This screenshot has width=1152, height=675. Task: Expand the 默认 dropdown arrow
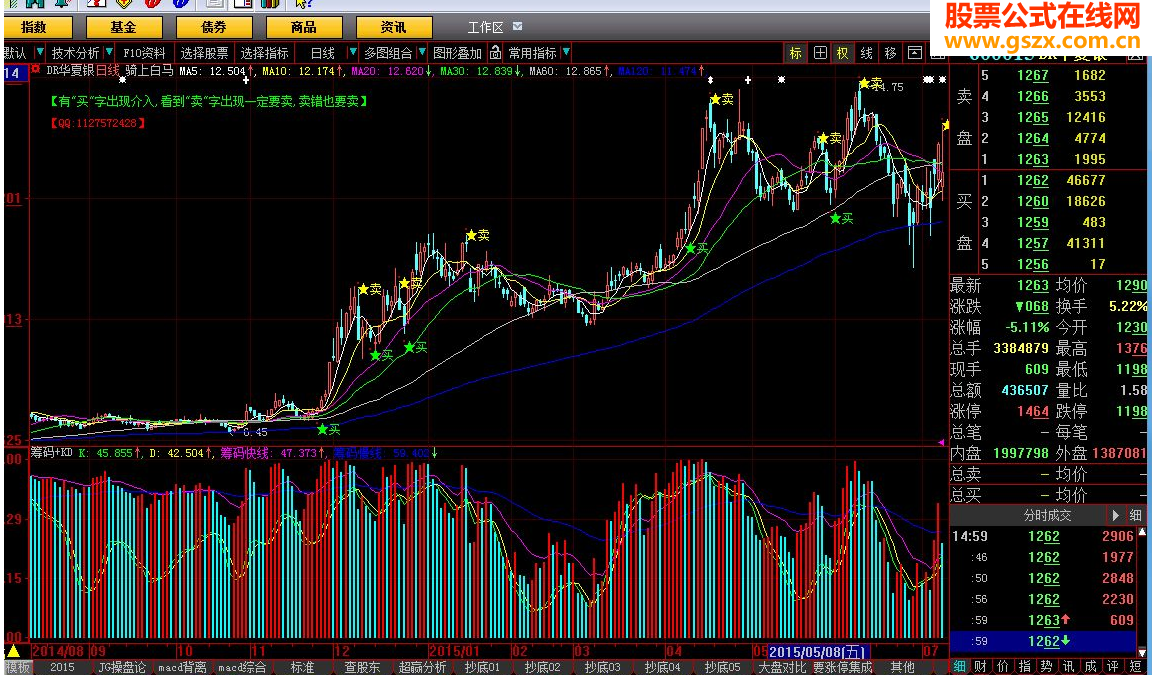[x=40, y=52]
